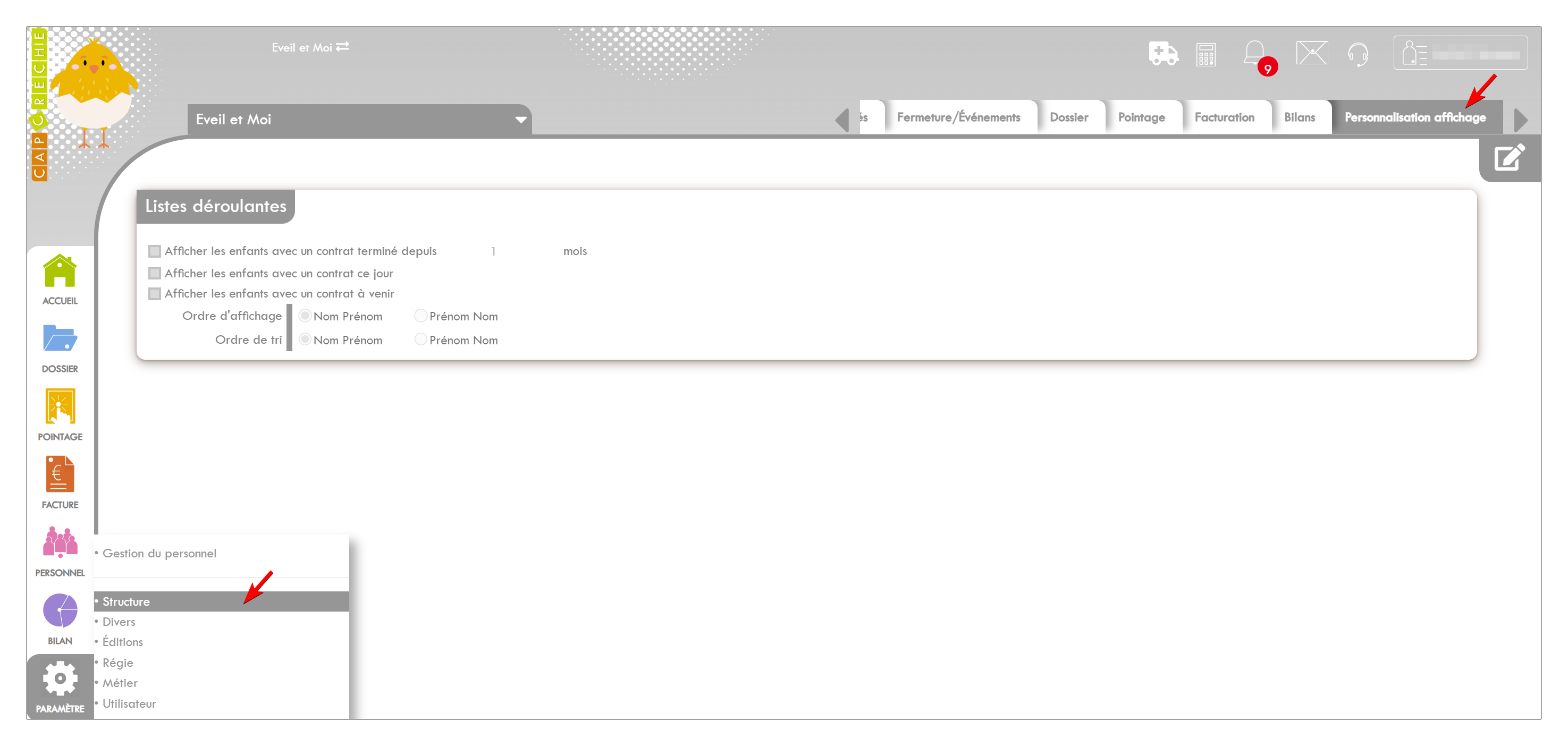Image resolution: width=1568 pixels, height=746 pixels.
Task: Check 'contrat terminé depuis' checkbox
Action: tap(155, 251)
